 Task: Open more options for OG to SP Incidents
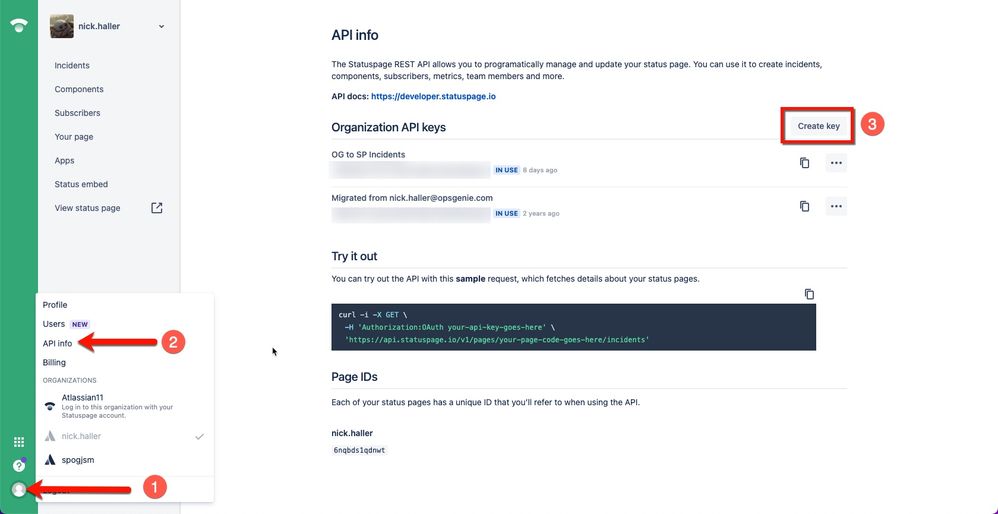836,163
